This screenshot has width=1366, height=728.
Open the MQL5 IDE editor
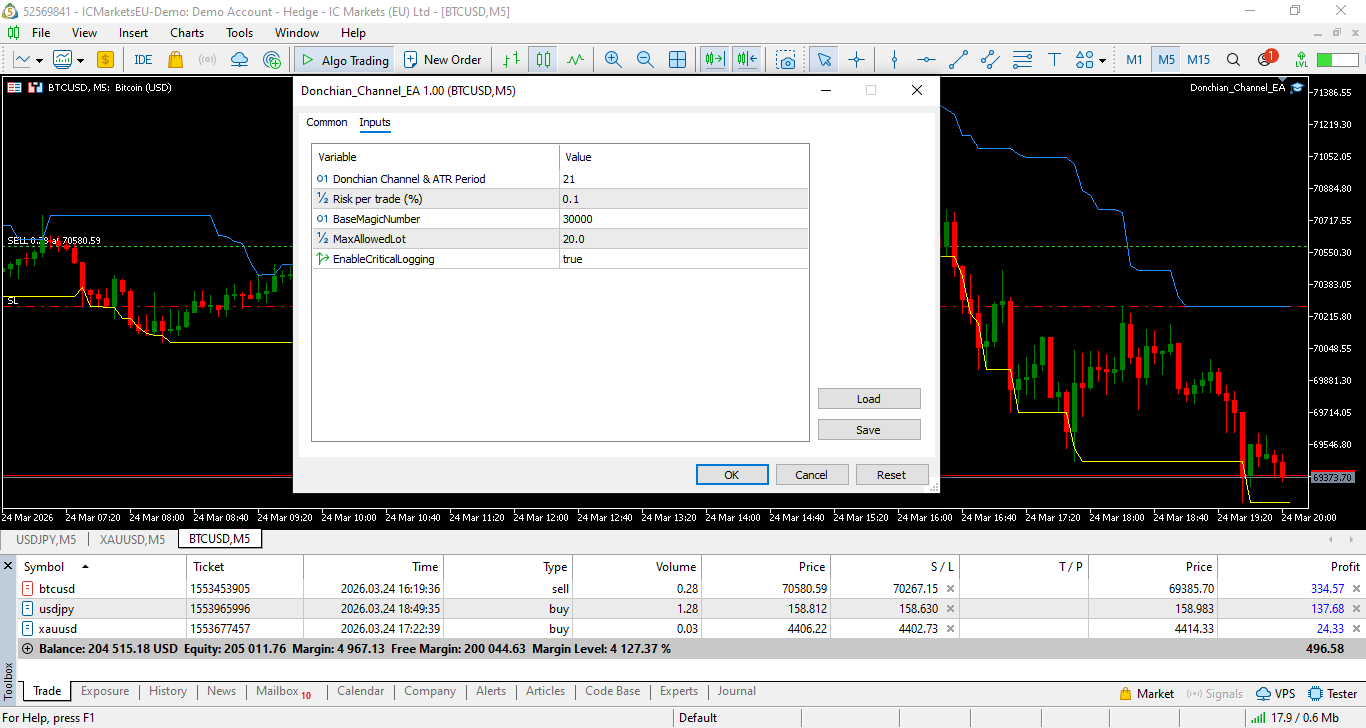click(143, 60)
